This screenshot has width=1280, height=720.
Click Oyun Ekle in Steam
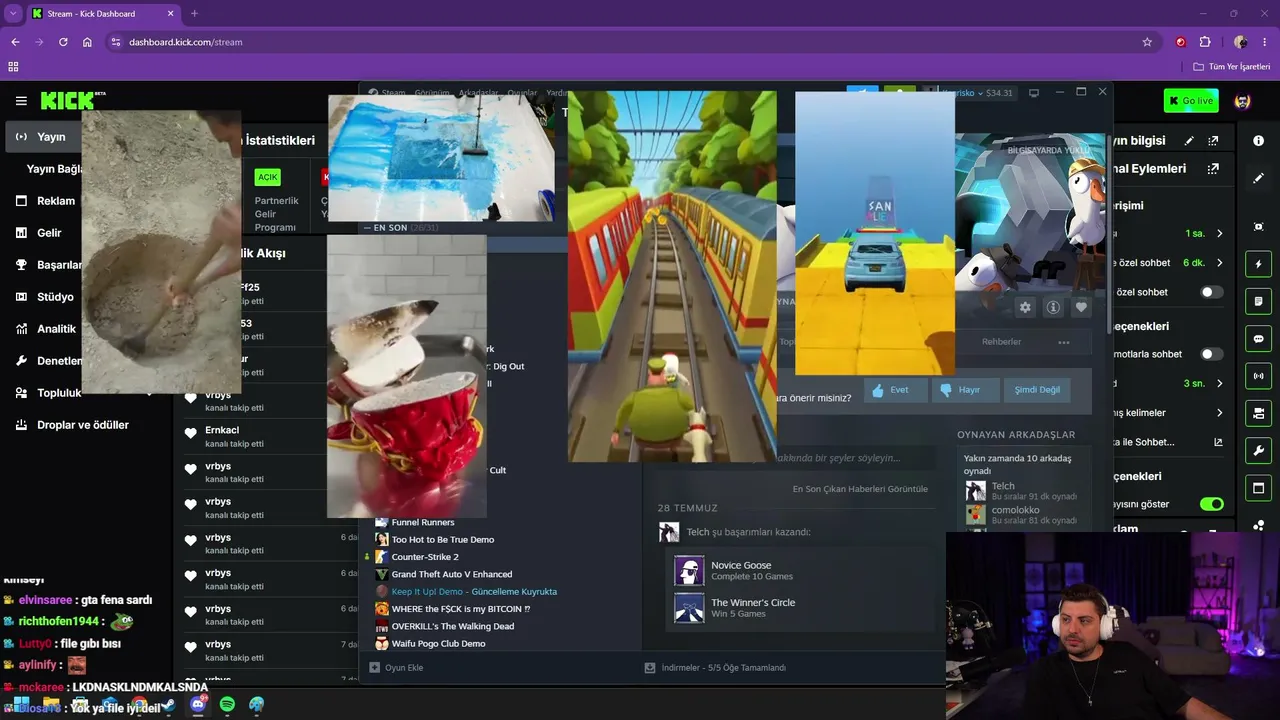pyautogui.click(x=396, y=667)
